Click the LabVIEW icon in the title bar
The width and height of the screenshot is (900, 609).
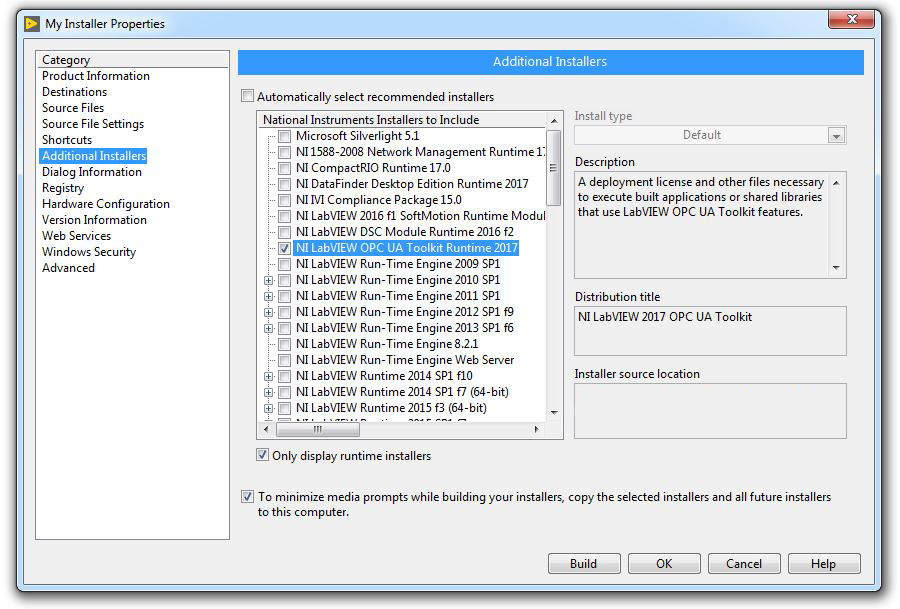(x=32, y=24)
